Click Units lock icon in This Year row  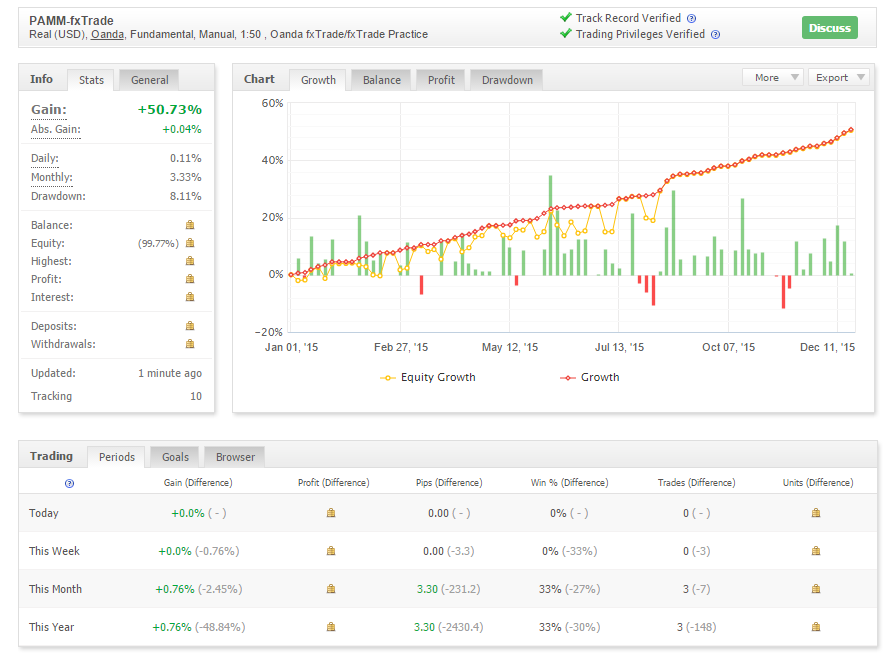point(816,627)
